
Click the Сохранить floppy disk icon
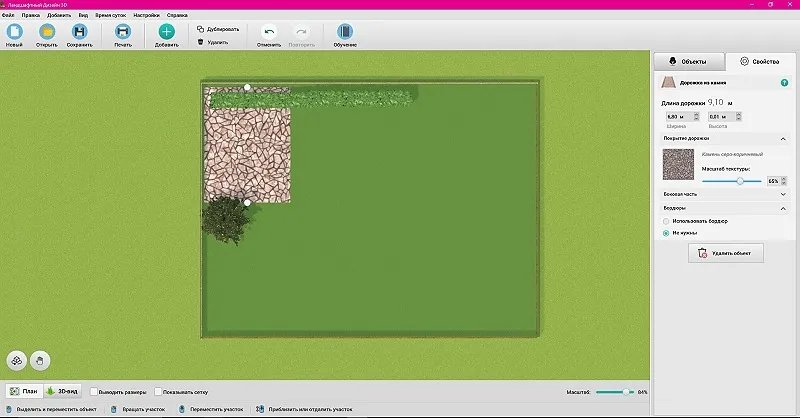79,32
